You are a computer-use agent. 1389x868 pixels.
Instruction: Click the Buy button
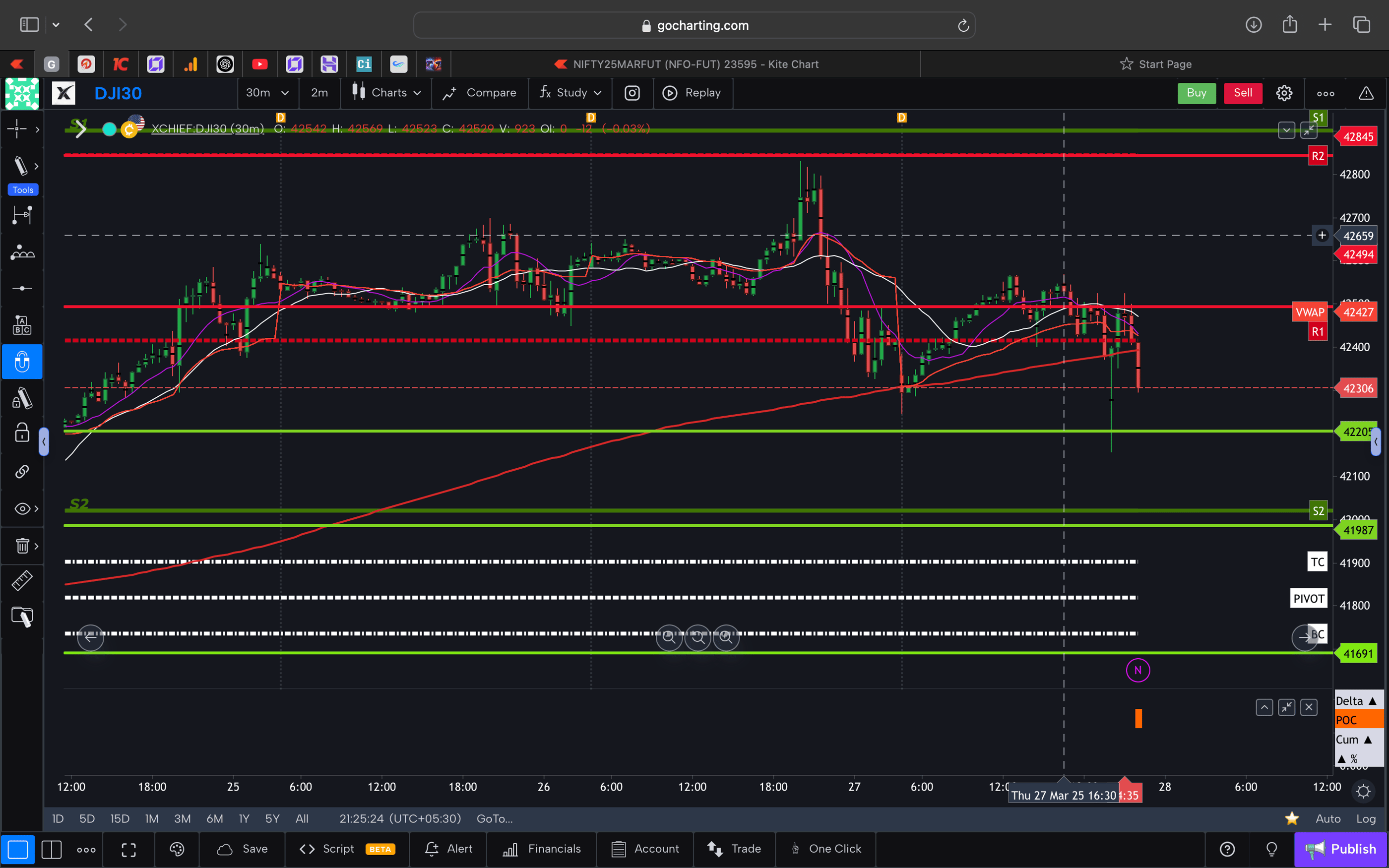tap(1196, 93)
